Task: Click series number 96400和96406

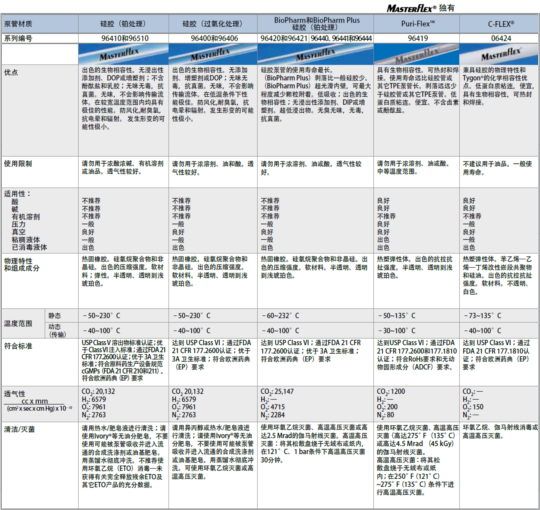Action: click(x=214, y=38)
